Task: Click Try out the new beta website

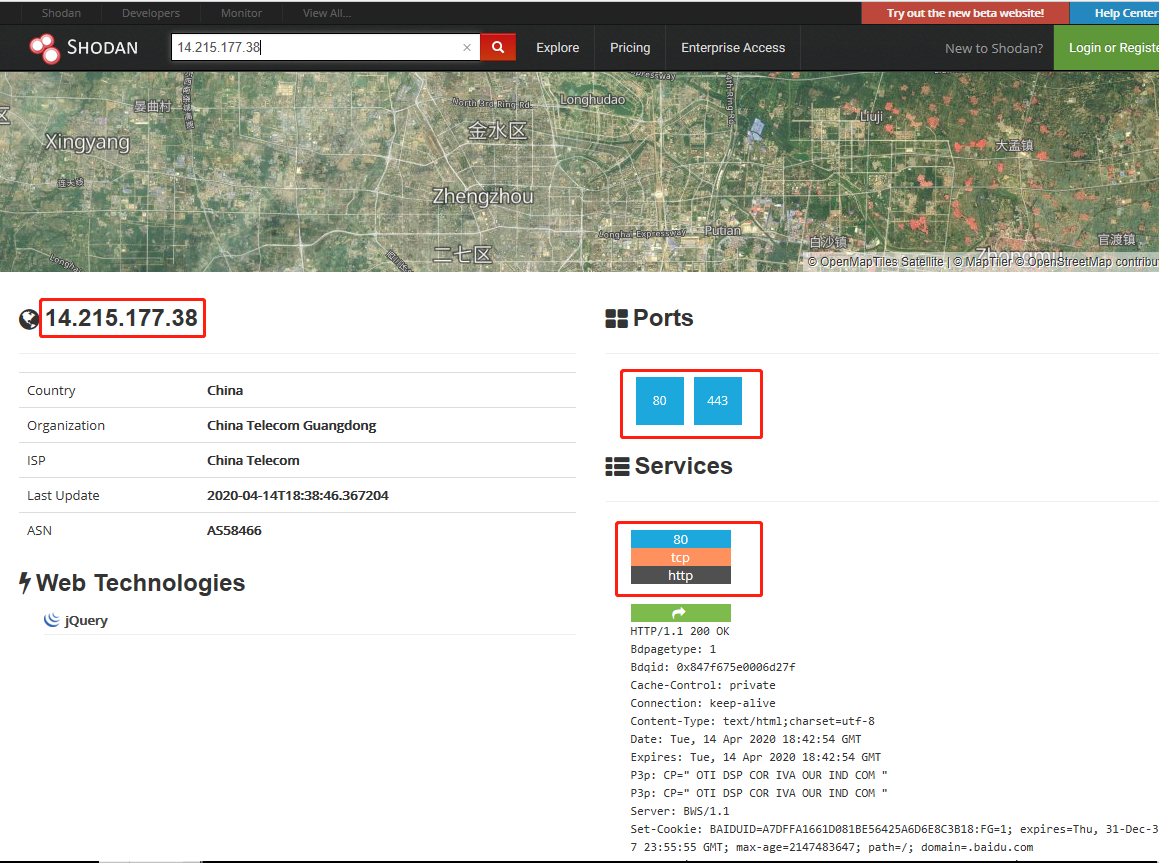Action: pyautogui.click(x=965, y=13)
